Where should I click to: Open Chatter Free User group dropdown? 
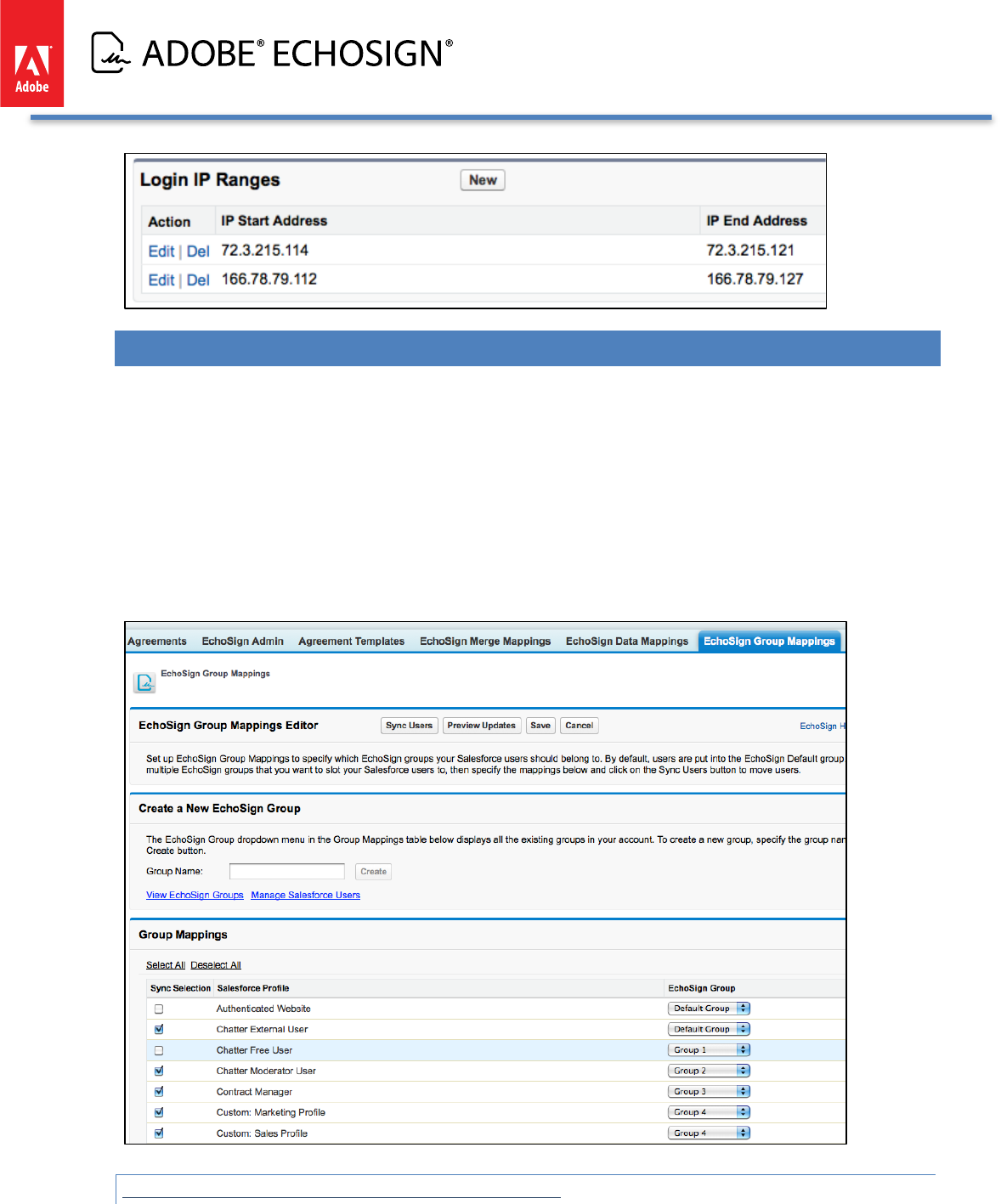(709, 1050)
